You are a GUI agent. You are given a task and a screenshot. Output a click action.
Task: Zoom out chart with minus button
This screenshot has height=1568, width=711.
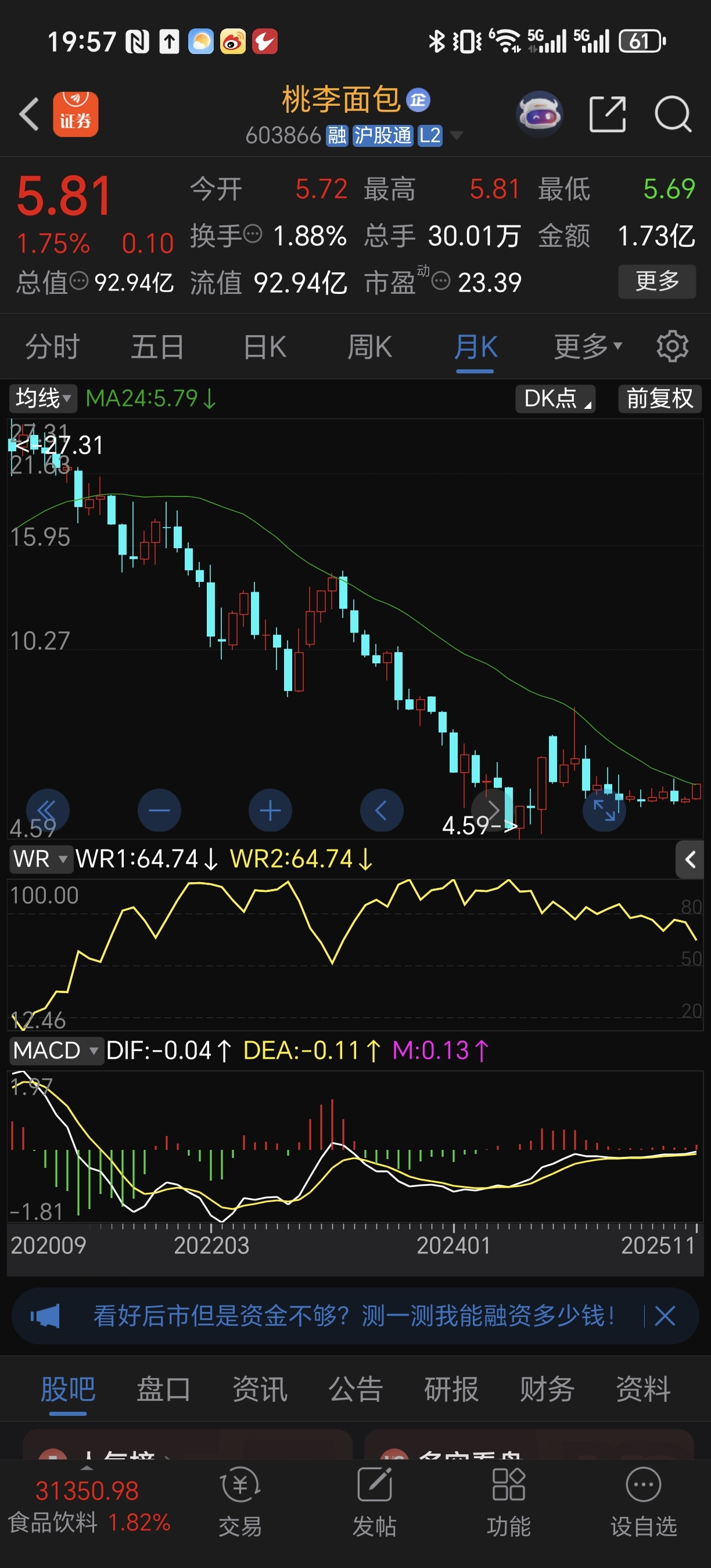tap(160, 810)
